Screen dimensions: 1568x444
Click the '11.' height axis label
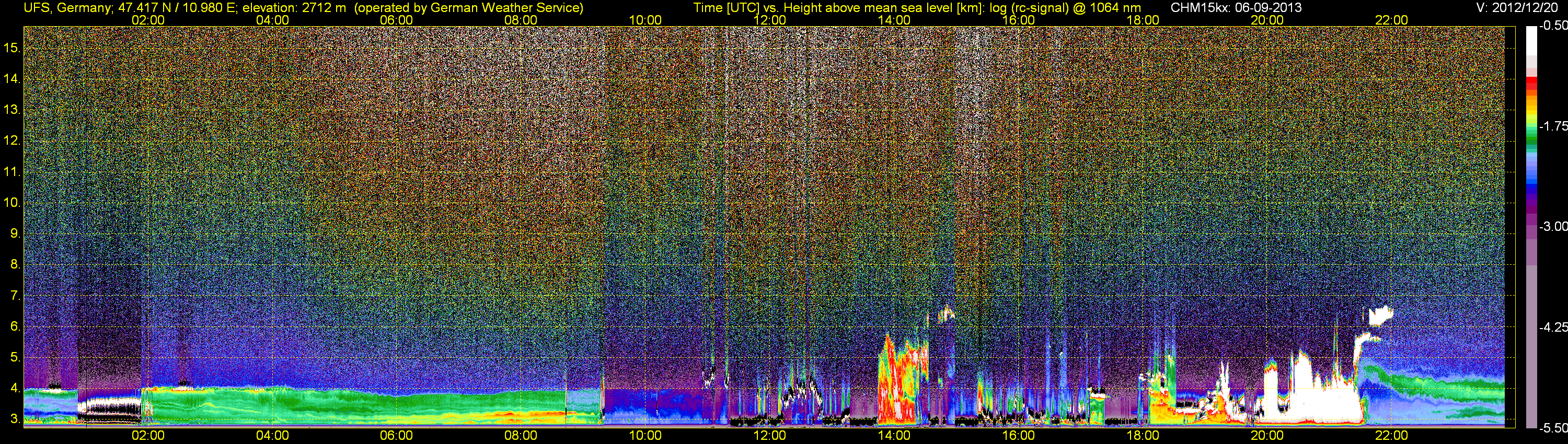pyautogui.click(x=12, y=171)
